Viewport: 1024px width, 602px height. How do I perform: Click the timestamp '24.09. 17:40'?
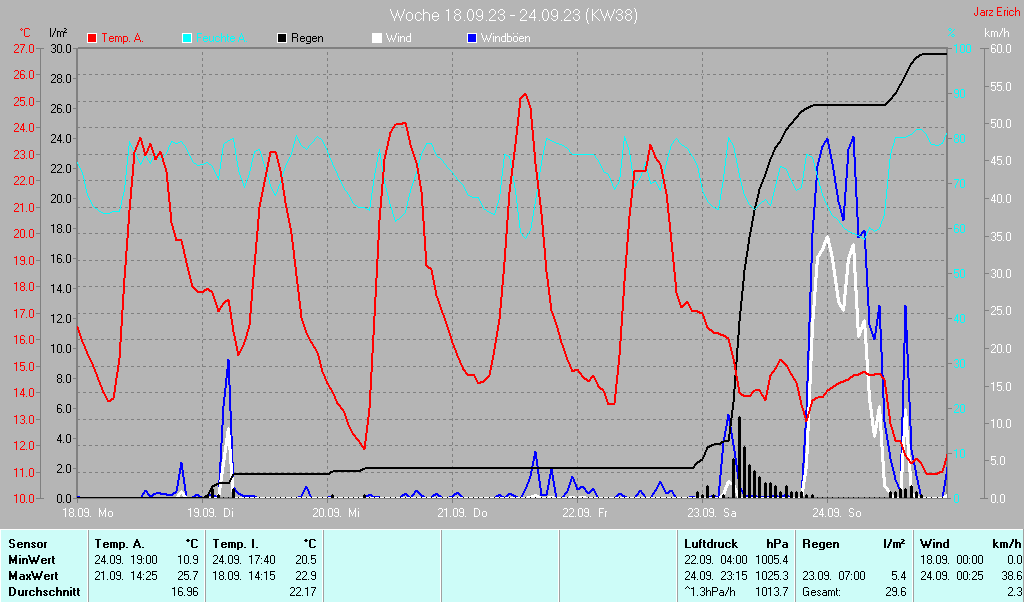[x=244, y=560]
